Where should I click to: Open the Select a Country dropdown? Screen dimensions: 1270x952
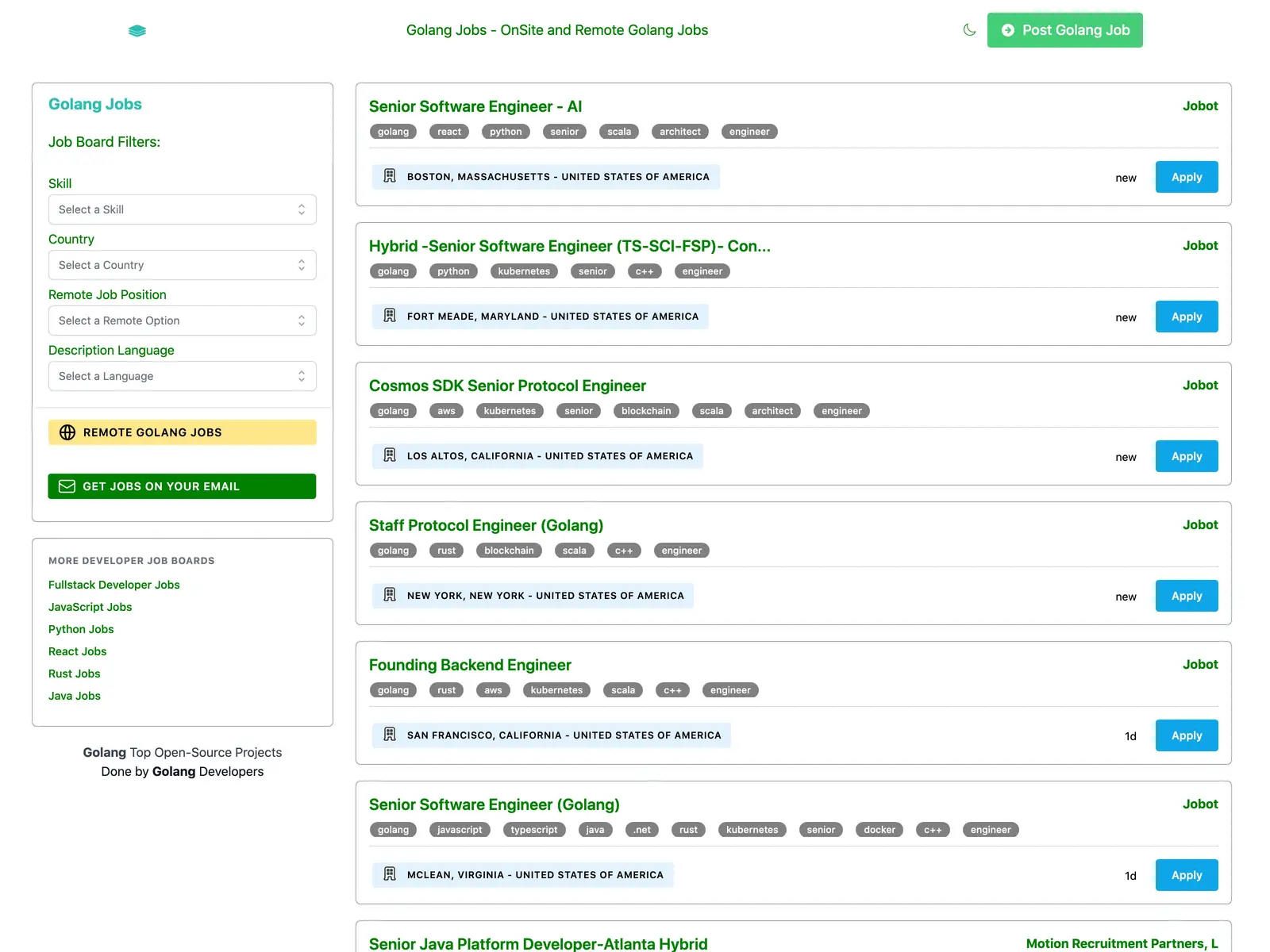coord(183,265)
